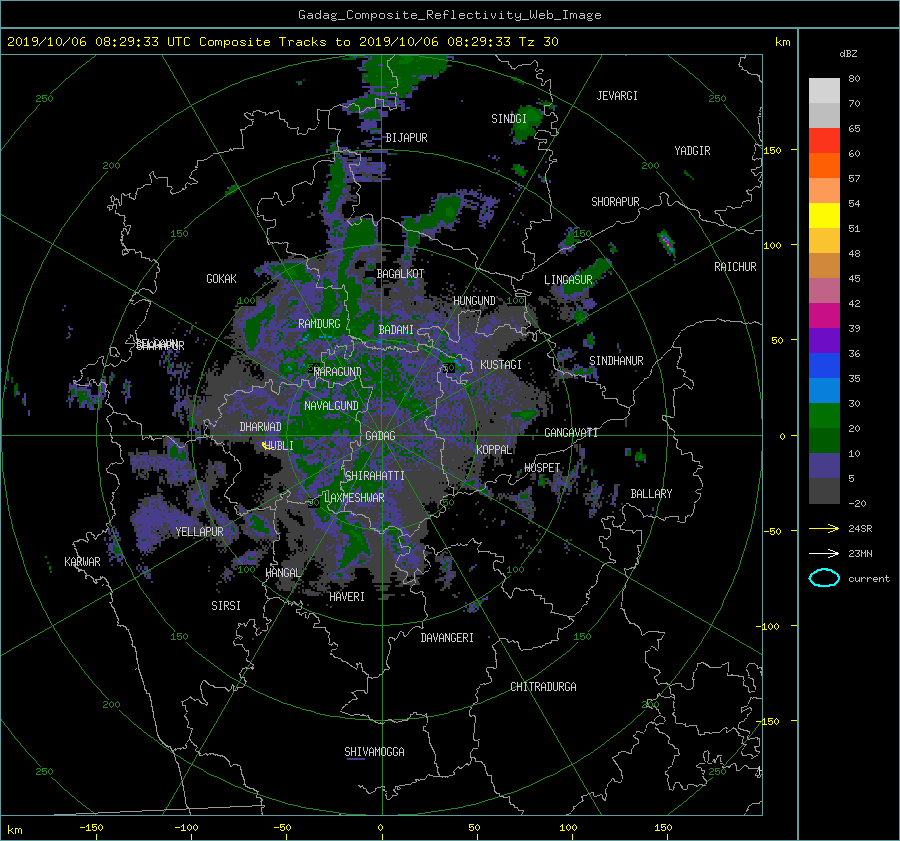Click the 'LAXMESHWAR' city label
Image resolution: width=900 pixels, height=841 pixels.
[355, 498]
